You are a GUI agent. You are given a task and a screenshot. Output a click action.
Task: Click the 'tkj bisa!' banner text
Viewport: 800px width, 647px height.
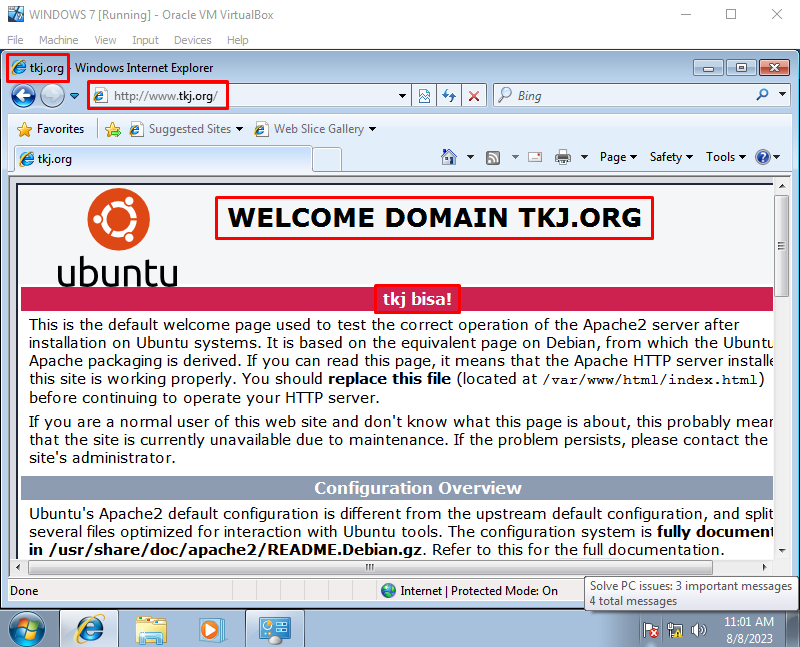(x=417, y=299)
